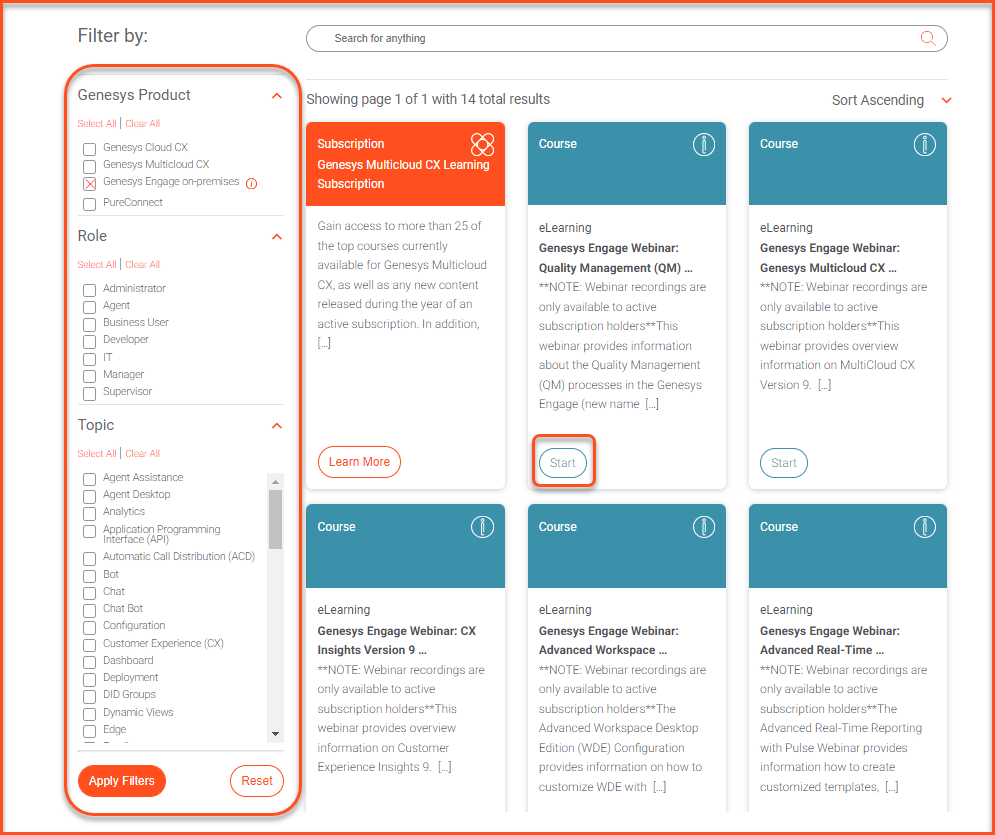This screenshot has height=835, width=995.
Task: Click Clear All under Topic
Action: tap(142, 454)
